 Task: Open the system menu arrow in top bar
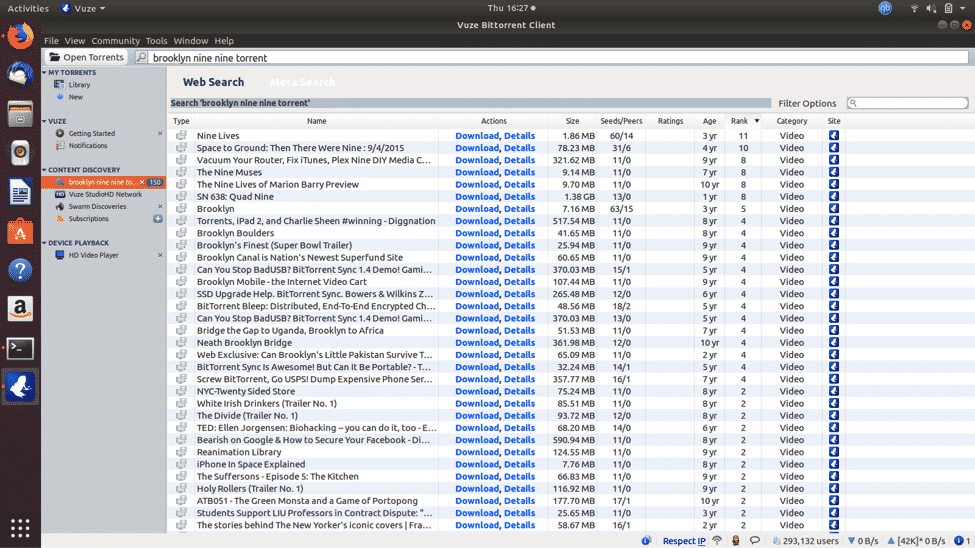(963, 8)
